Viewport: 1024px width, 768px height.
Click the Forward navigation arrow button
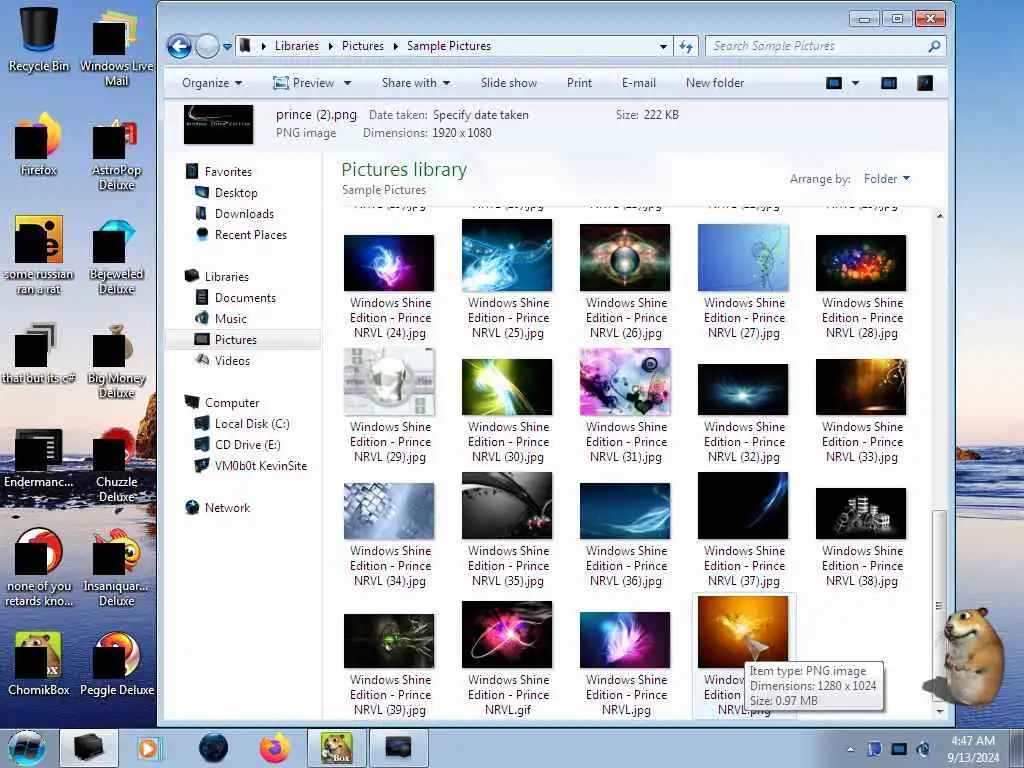pos(208,46)
